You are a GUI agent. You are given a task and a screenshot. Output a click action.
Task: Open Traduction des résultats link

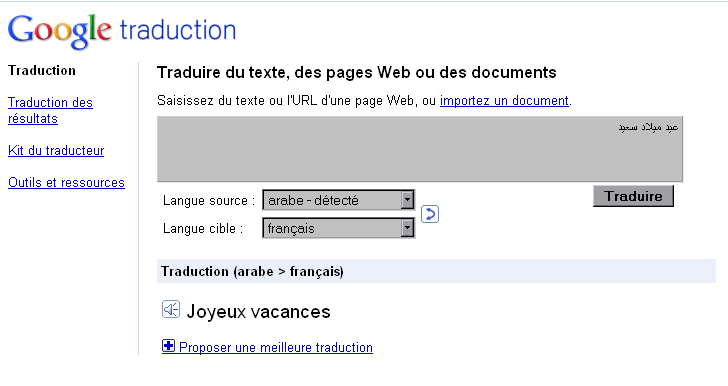(50, 110)
